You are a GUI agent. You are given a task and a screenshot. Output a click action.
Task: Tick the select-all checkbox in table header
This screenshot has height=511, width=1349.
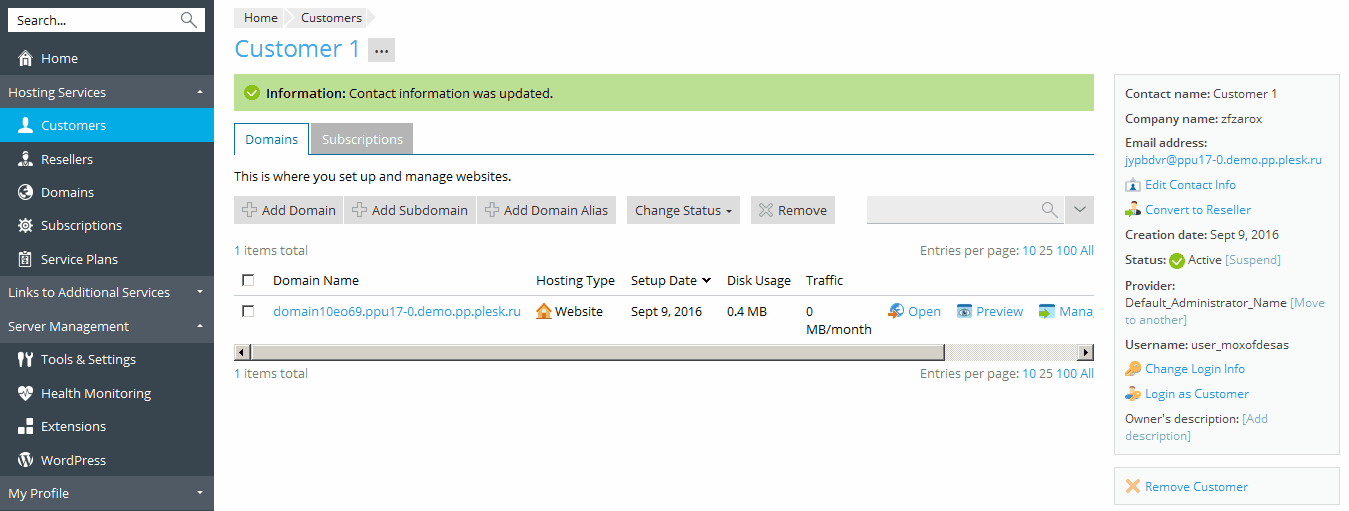(x=248, y=281)
